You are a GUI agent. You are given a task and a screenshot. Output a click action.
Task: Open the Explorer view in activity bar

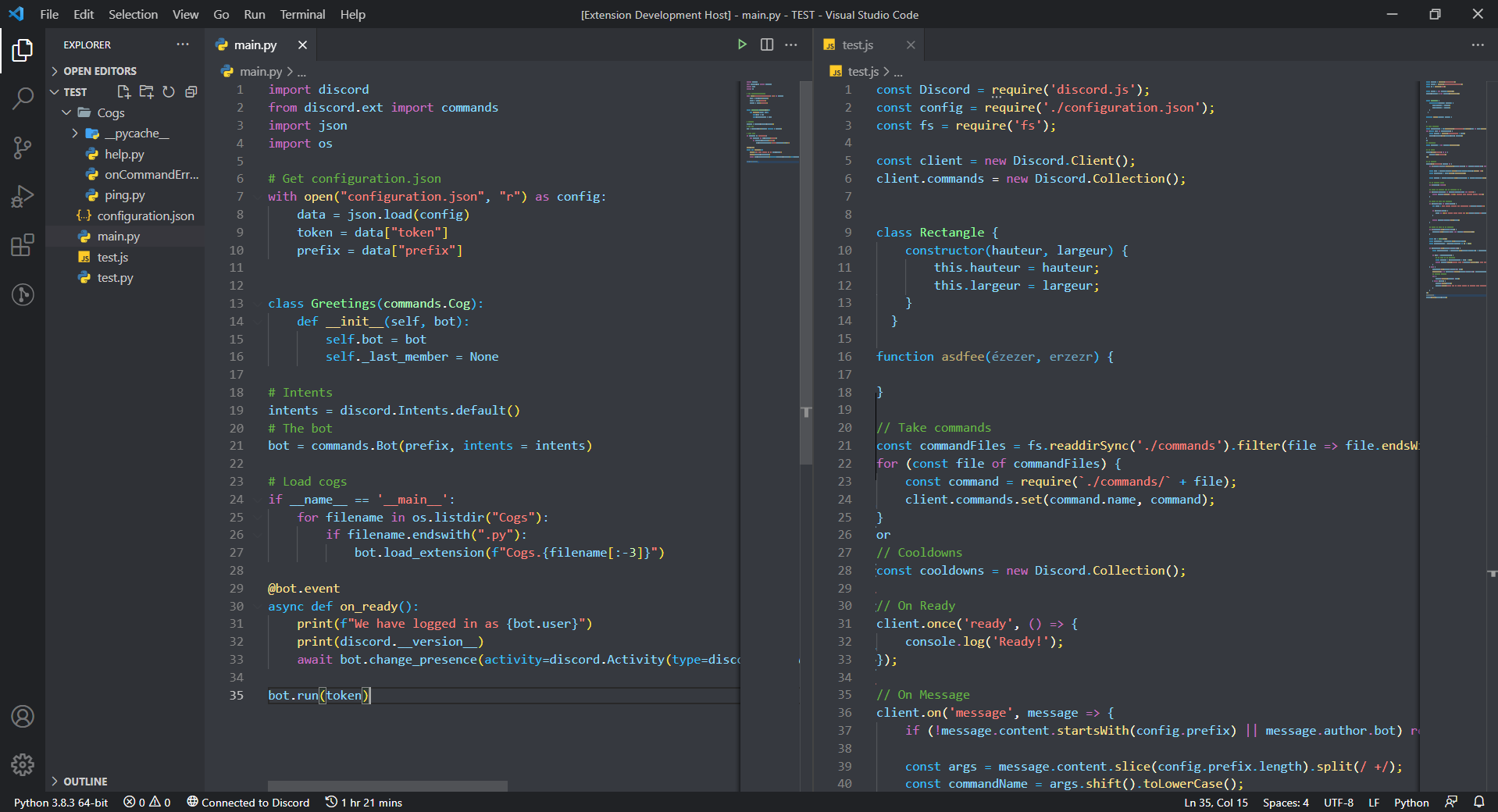(x=23, y=51)
